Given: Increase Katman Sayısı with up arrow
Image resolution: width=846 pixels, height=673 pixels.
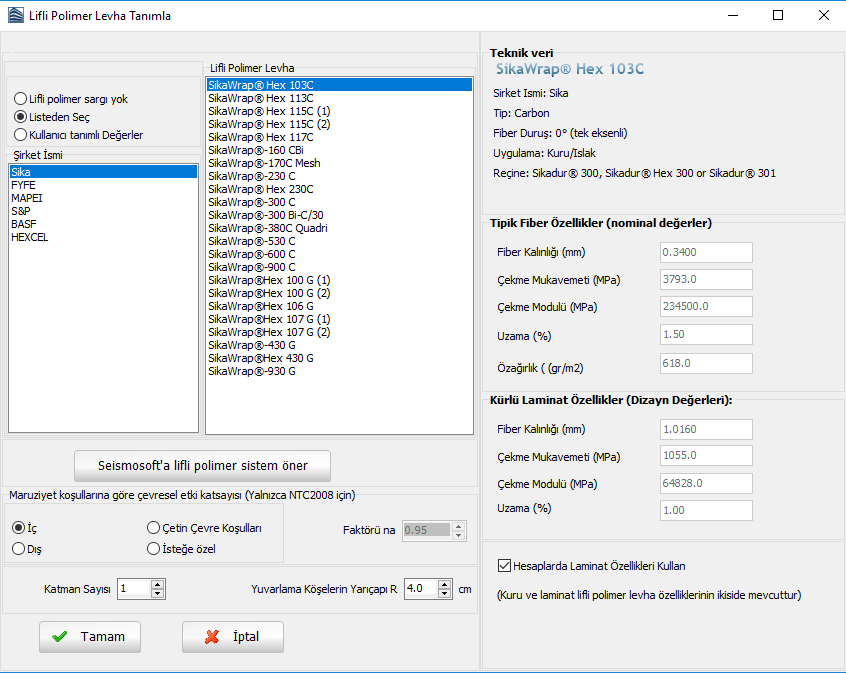Looking at the screenshot, I should click(157, 584).
